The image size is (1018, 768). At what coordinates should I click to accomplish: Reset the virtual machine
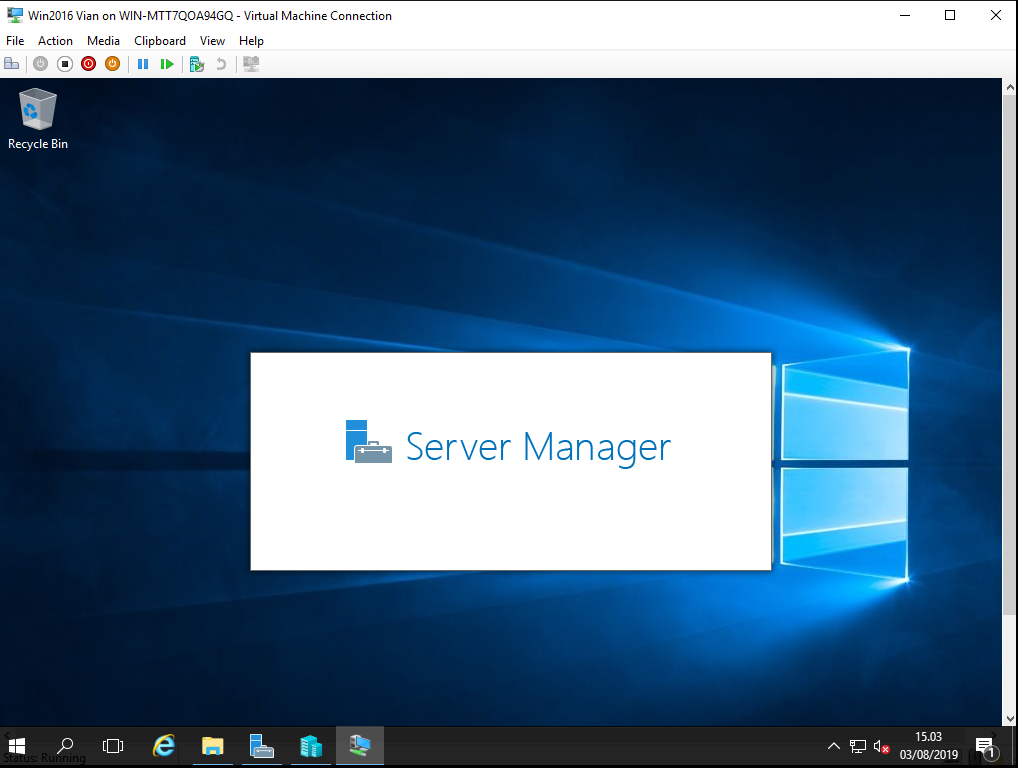click(167, 63)
